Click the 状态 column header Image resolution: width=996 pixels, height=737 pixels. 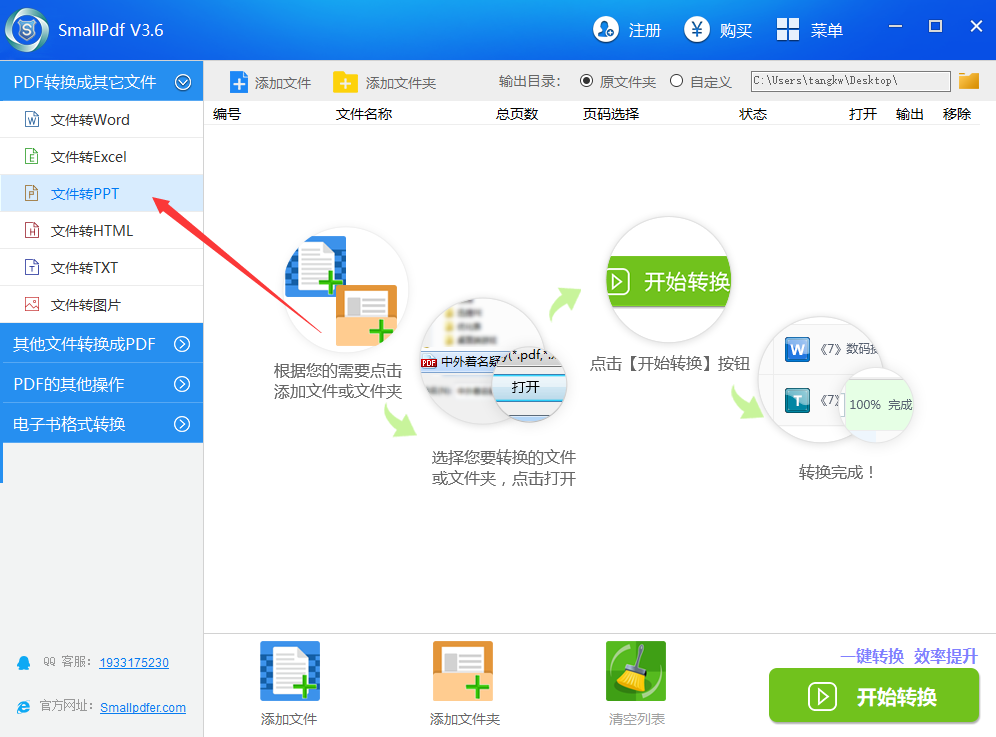click(753, 114)
